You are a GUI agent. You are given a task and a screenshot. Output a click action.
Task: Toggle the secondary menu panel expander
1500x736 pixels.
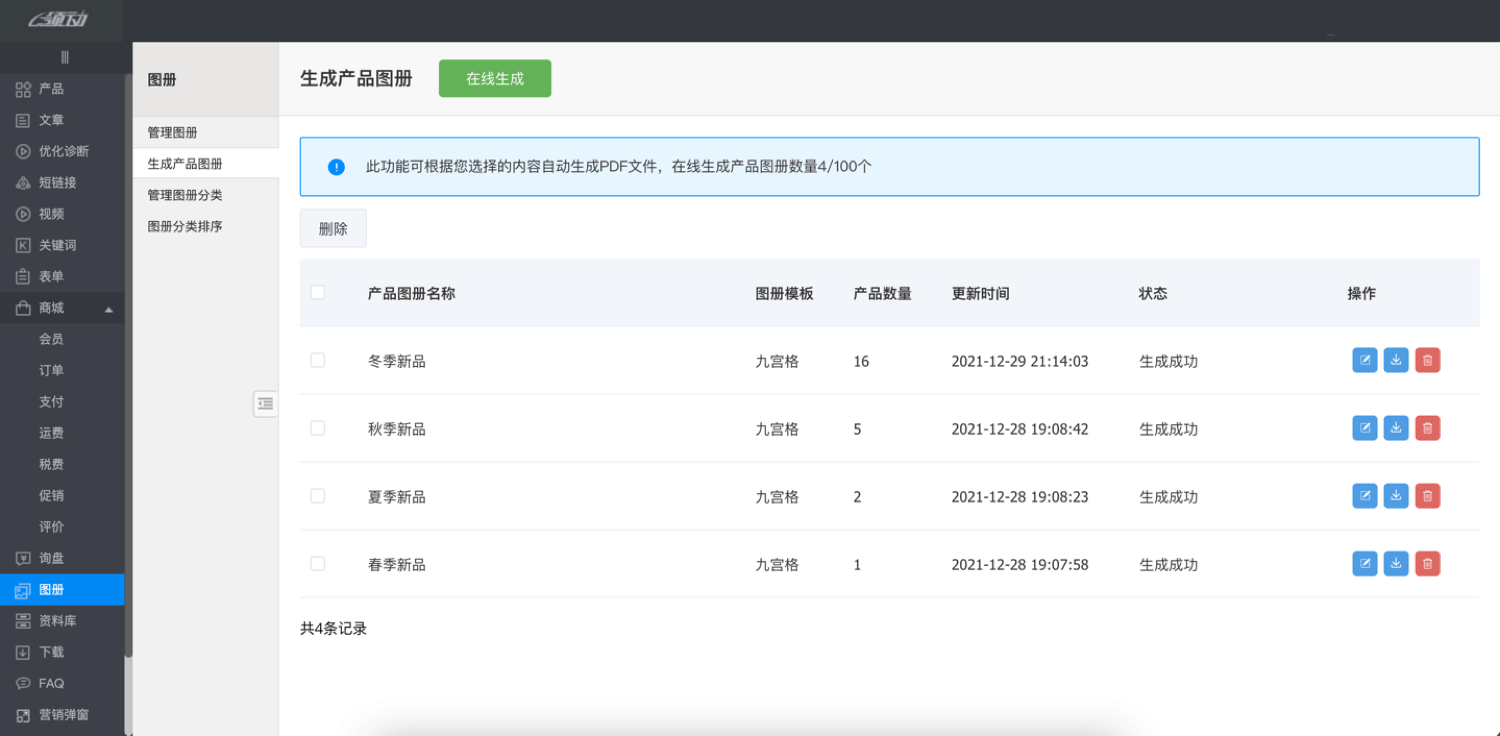tap(265, 404)
